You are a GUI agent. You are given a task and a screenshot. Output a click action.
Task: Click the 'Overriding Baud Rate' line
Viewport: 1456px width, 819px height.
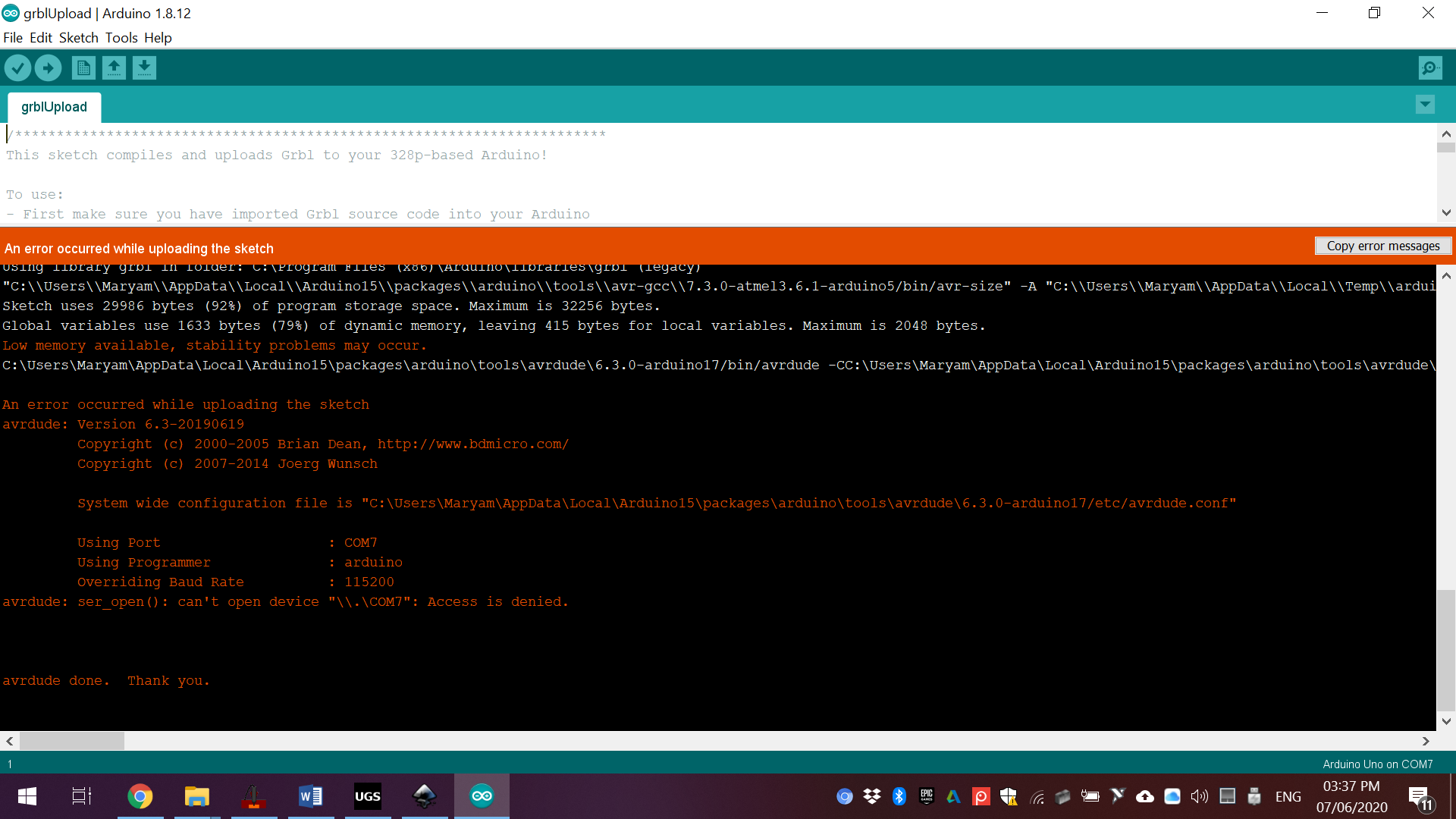[x=236, y=582]
